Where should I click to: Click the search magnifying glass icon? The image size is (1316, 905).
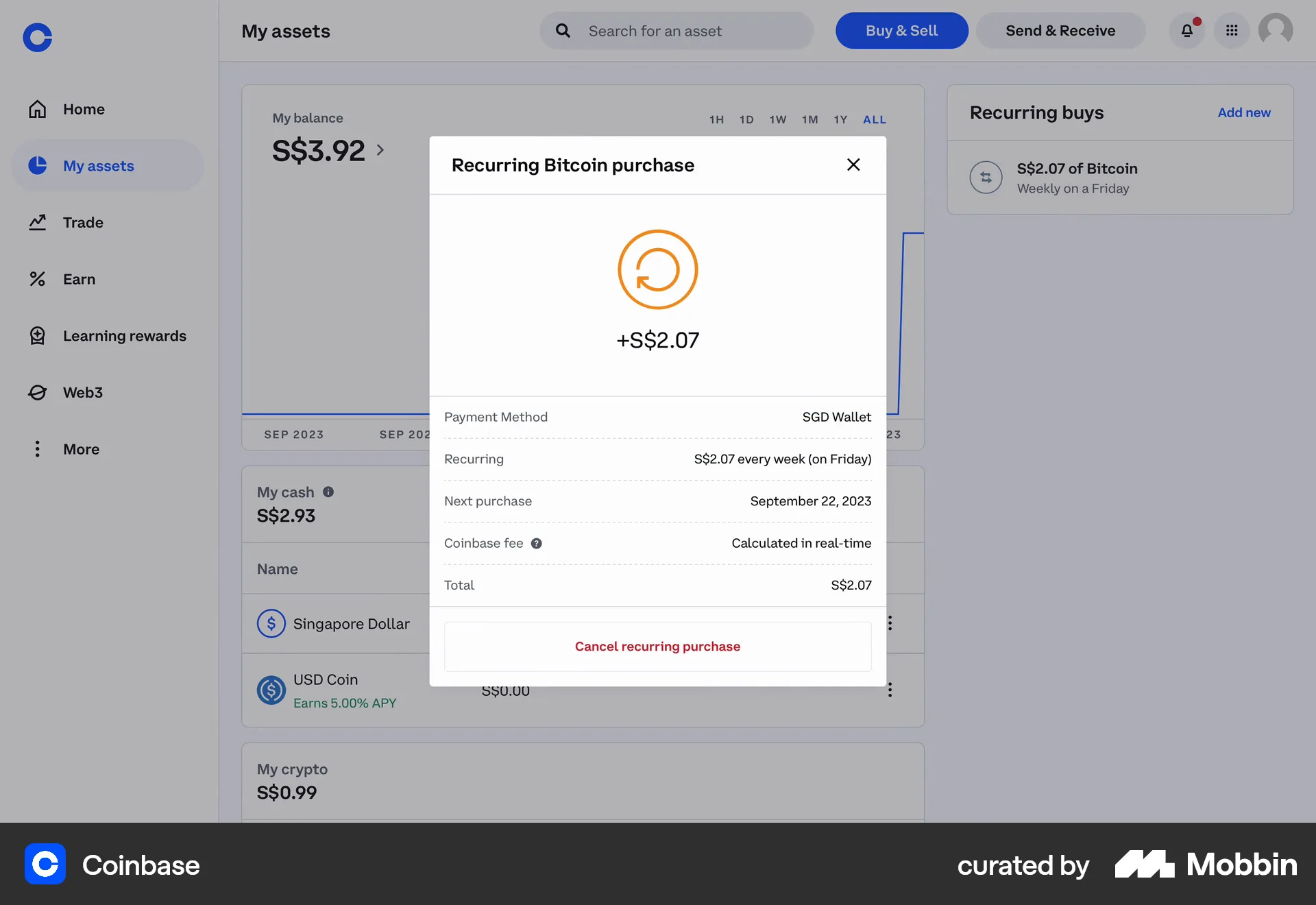[563, 31]
